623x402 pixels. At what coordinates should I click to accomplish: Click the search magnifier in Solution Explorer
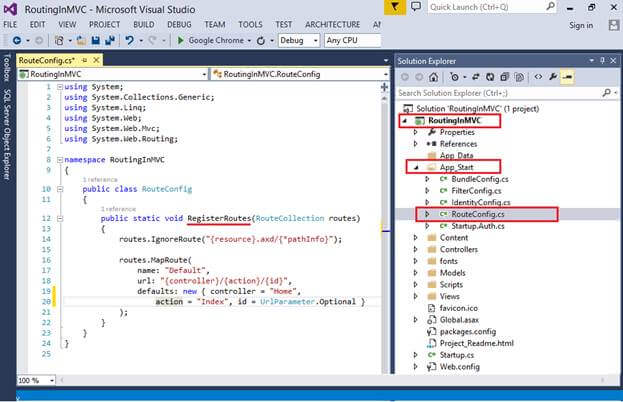click(606, 93)
